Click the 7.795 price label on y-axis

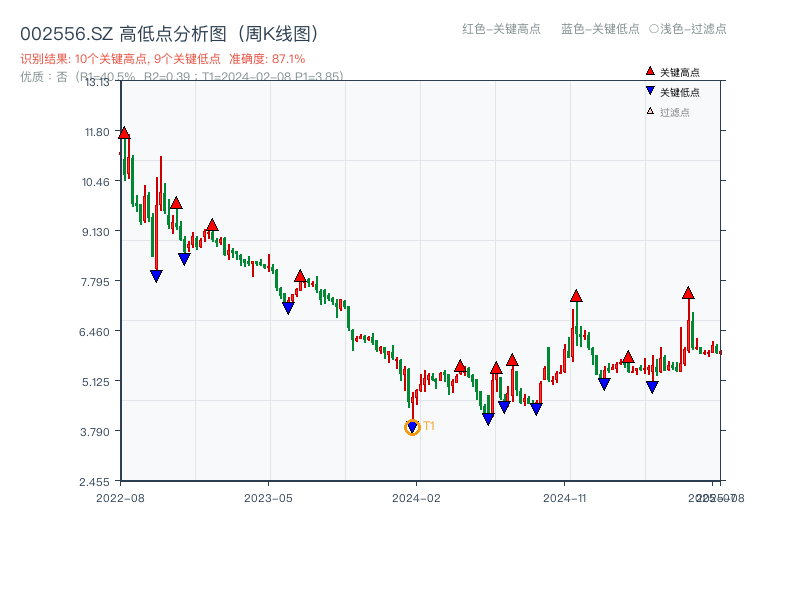[x=97, y=281]
